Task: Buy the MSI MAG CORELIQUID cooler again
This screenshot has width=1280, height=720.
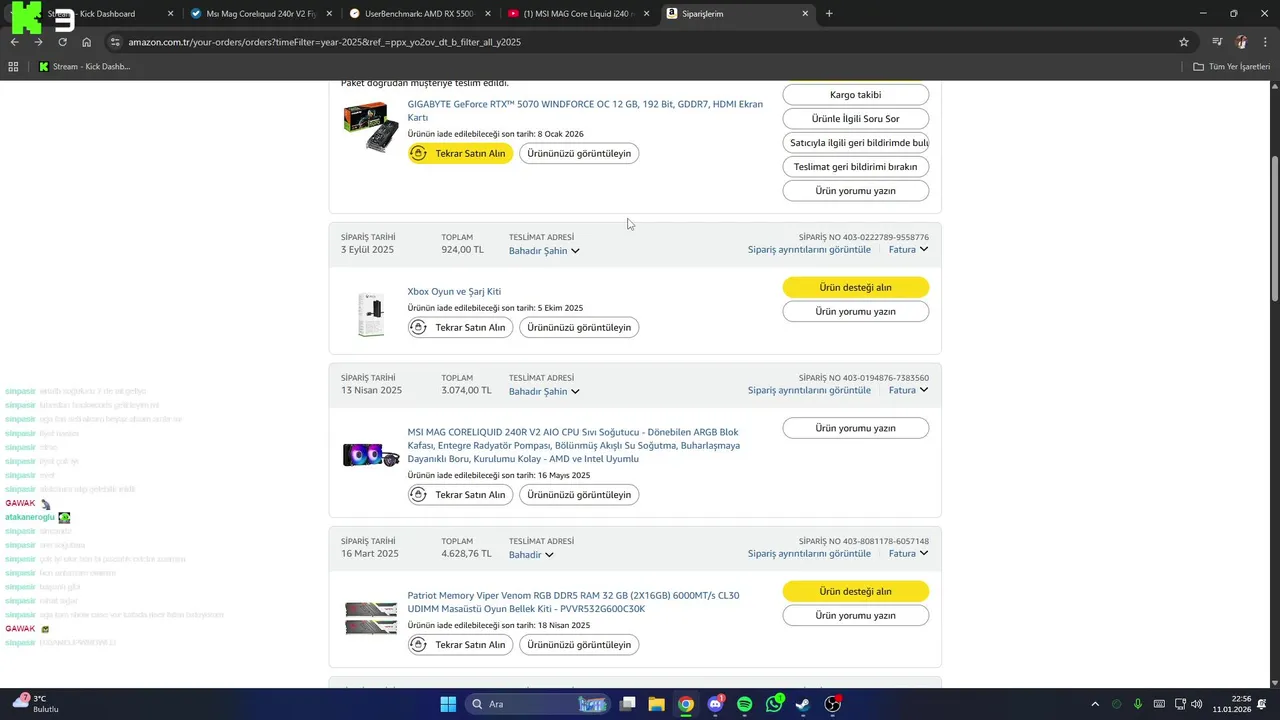Action: [461, 495]
